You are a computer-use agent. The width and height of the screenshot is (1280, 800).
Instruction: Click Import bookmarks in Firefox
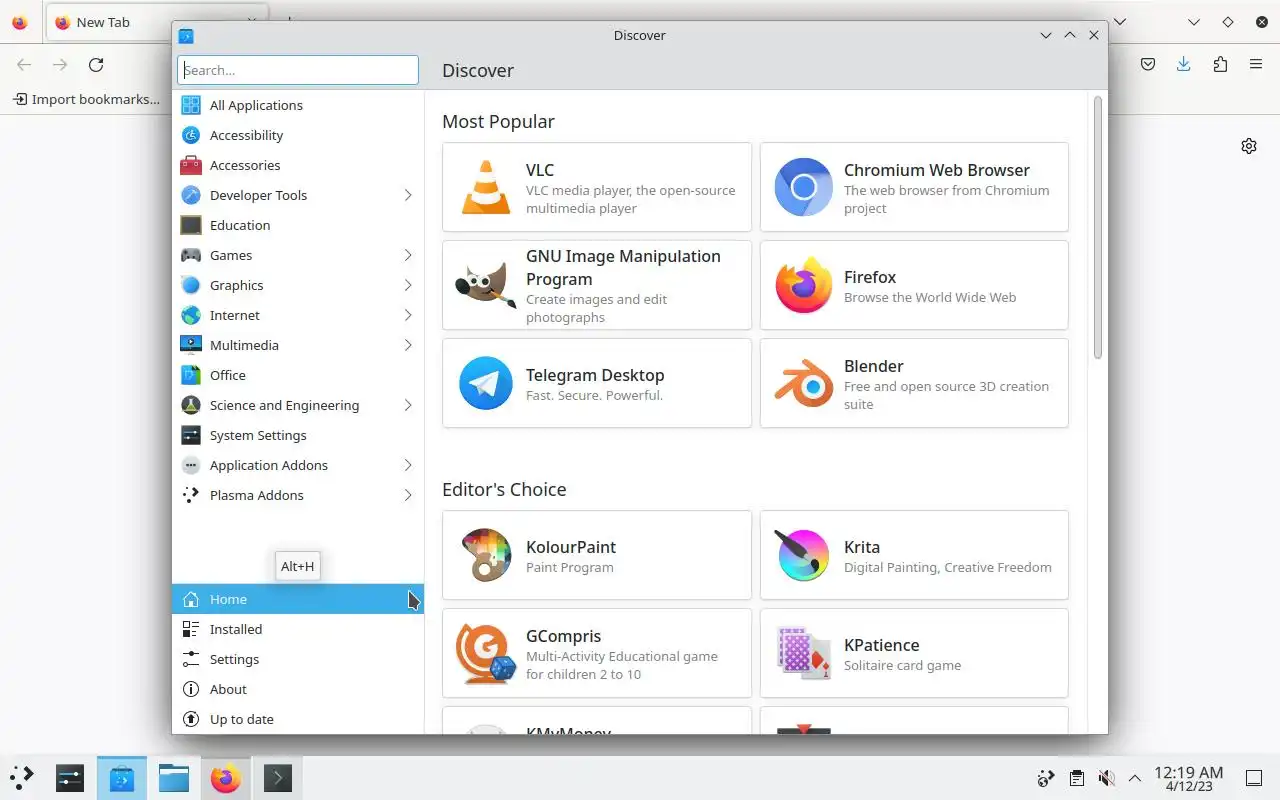(x=86, y=99)
